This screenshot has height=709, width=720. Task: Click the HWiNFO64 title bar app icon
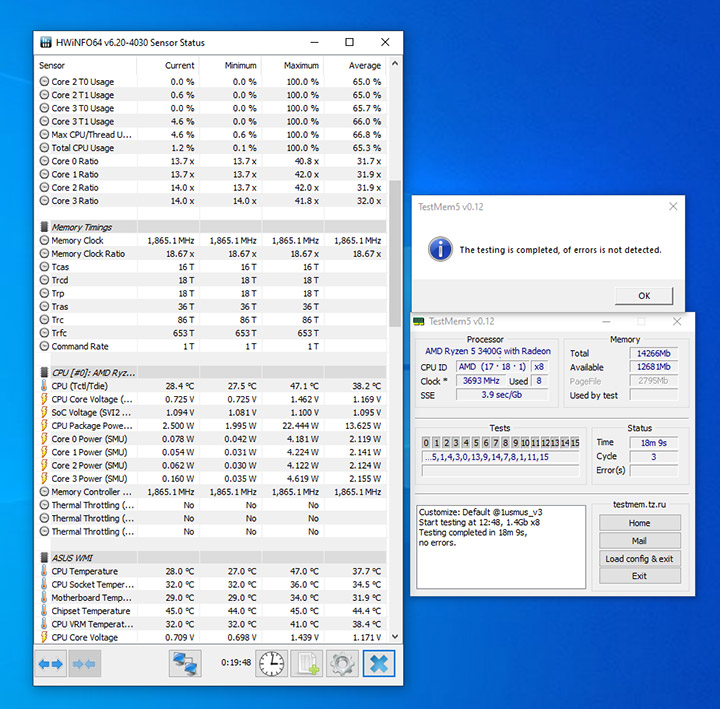pyautogui.click(x=45, y=42)
